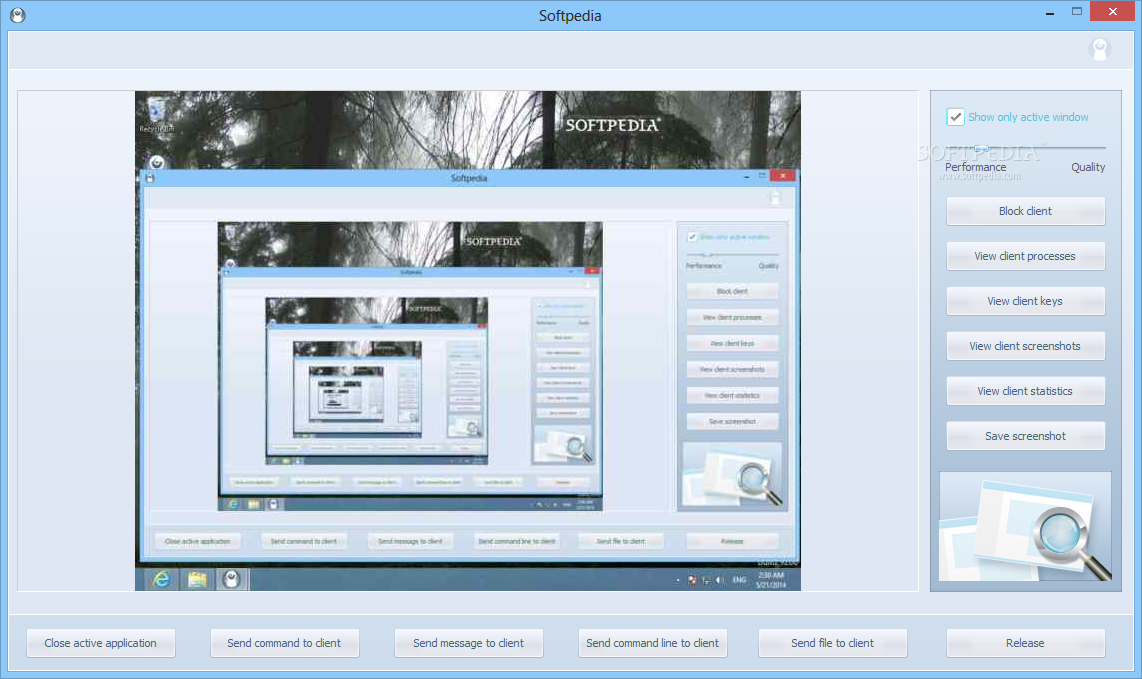Click the flag notification icon in the remote tray
Screen dimensions: 1142x679
pos(692,580)
